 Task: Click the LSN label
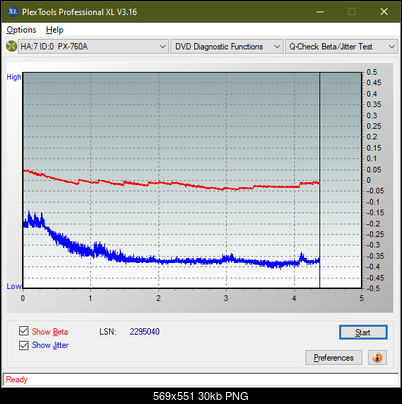click(108, 332)
